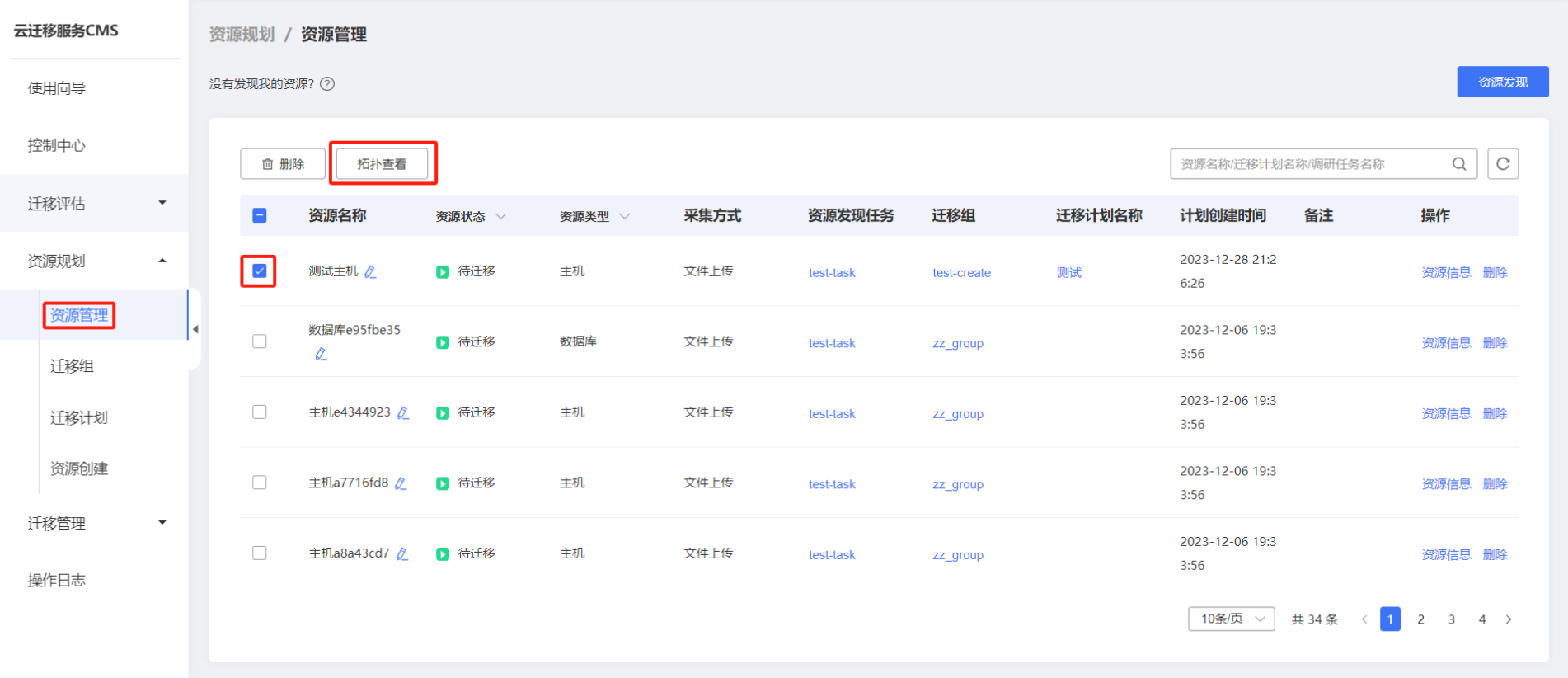The height and width of the screenshot is (678, 1568).
Task: Click the 拓扑查看 button
Action: [382, 164]
